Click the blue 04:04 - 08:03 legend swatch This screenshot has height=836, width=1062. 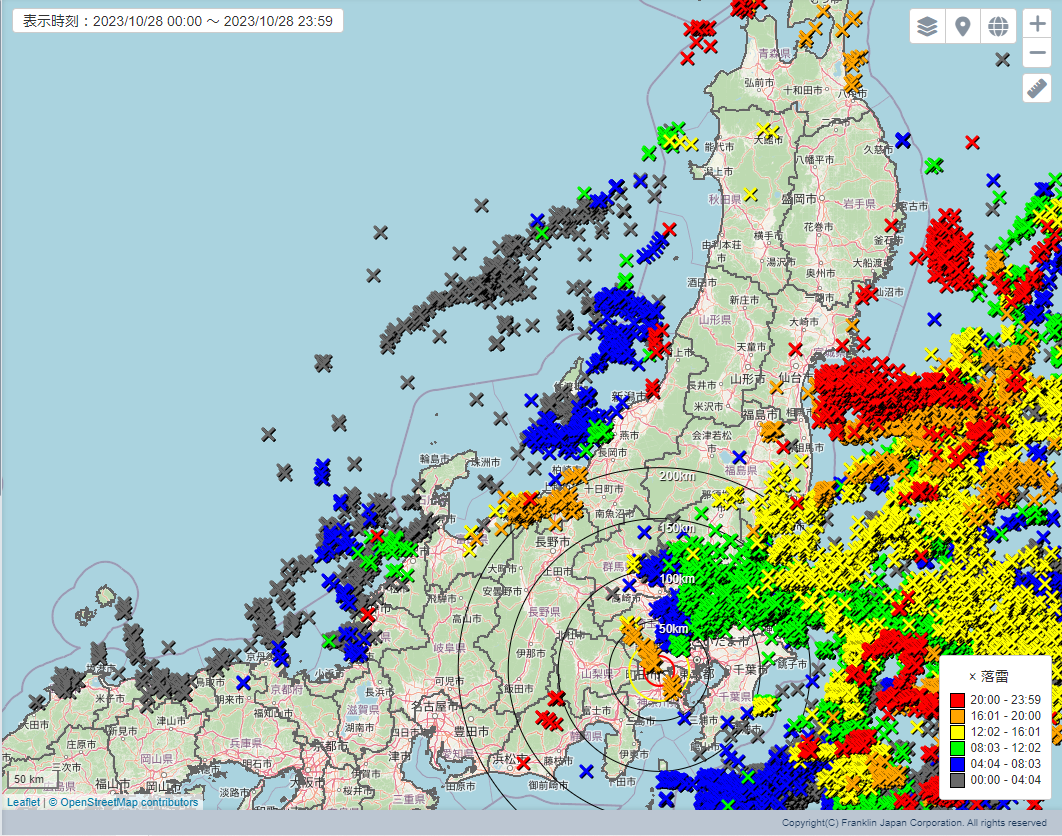point(958,764)
